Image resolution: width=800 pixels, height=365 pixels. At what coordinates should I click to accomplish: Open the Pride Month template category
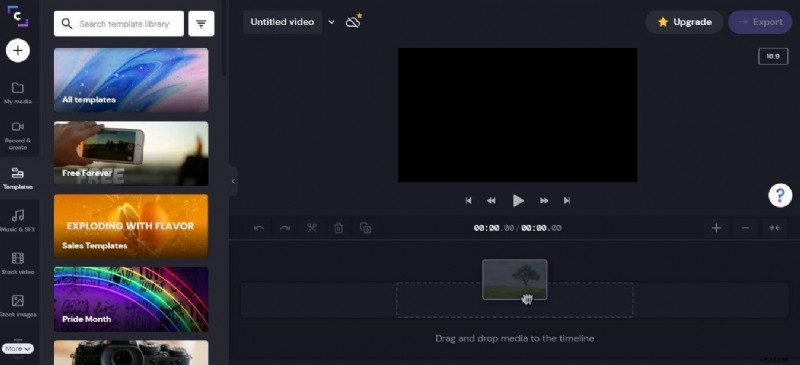(x=131, y=299)
